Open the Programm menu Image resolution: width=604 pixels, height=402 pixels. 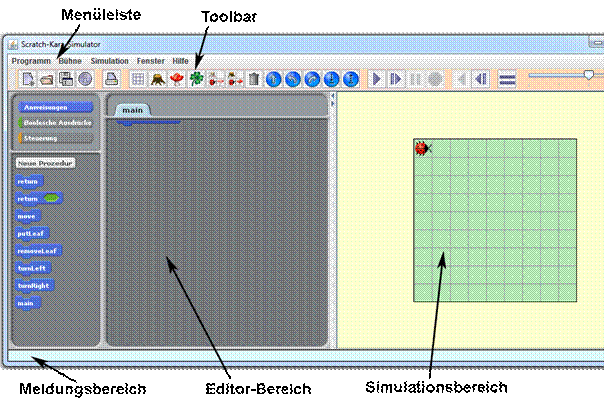coord(31,61)
